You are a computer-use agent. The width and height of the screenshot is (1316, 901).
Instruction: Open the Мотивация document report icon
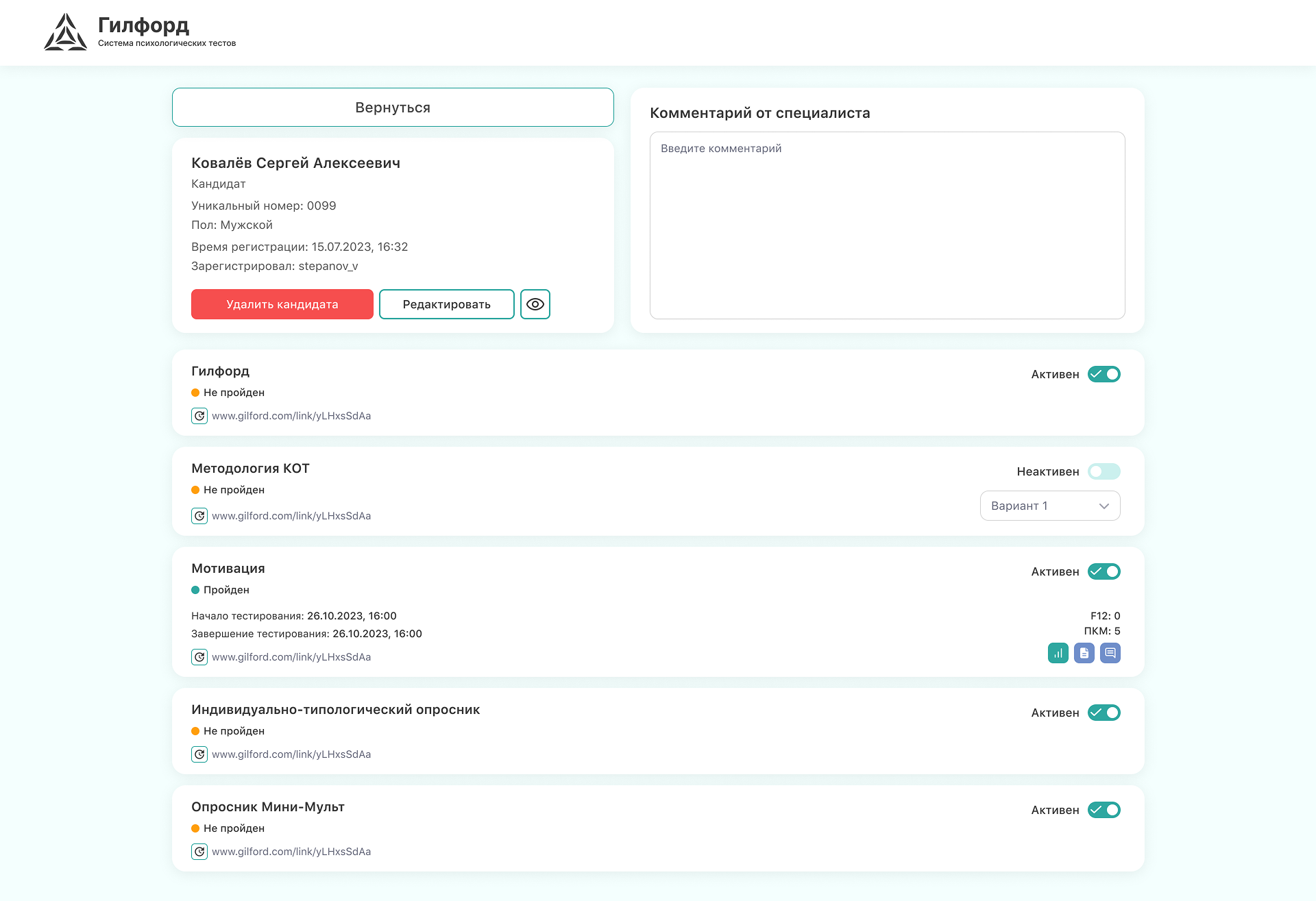[1084, 653]
